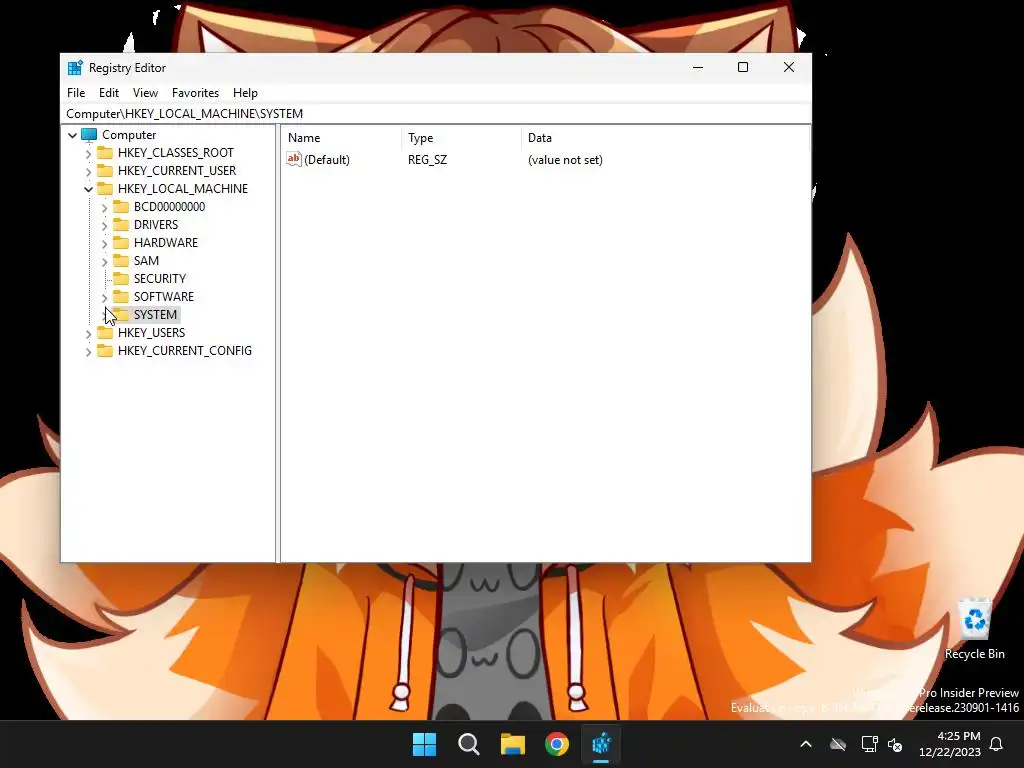Click the Registry Editor title bar icon
Screen dimensions: 1024x768
click(75, 68)
